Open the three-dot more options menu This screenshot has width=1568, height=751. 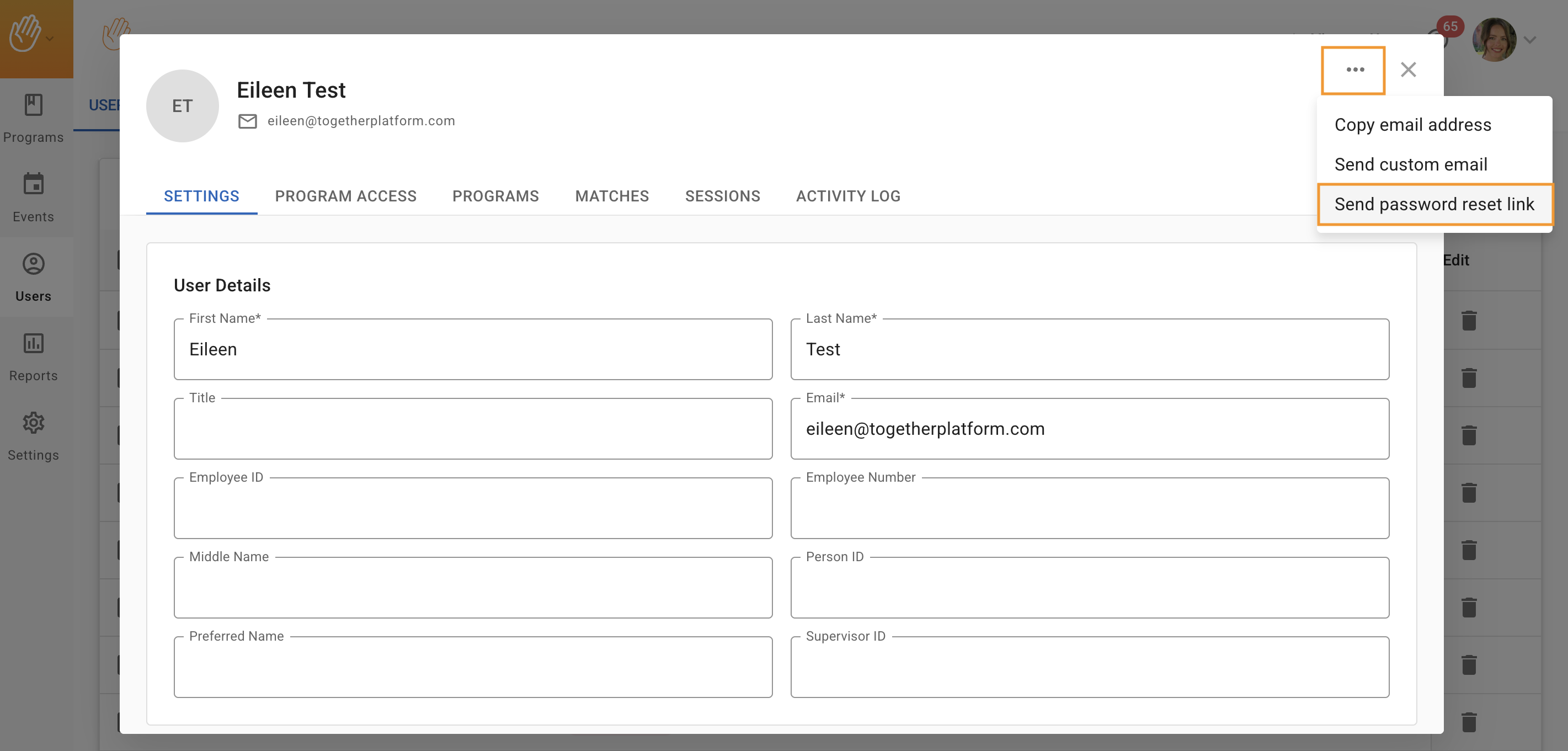pyautogui.click(x=1354, y=70)
